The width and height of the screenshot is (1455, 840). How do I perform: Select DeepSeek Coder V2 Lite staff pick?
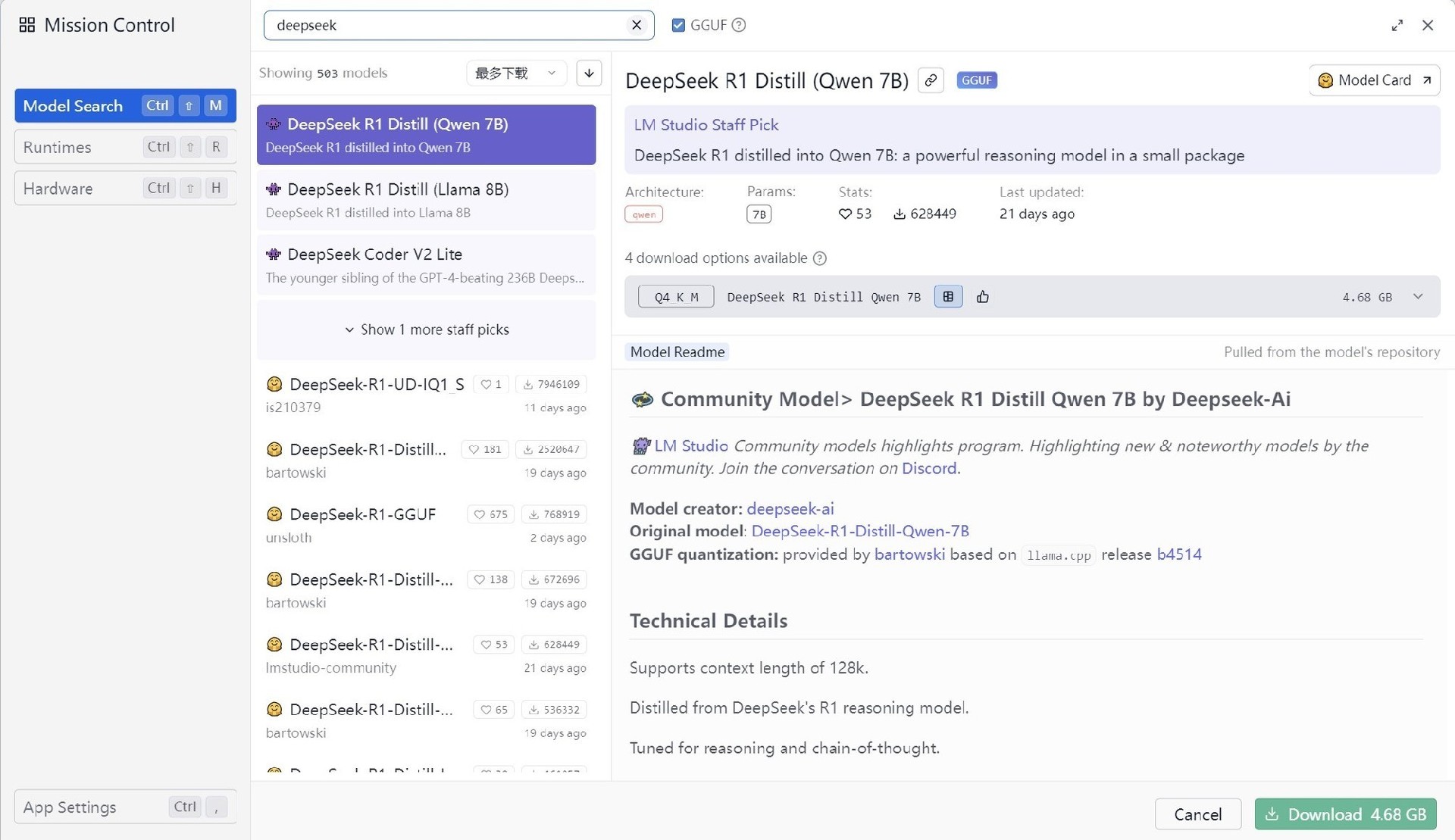(426, 265)
